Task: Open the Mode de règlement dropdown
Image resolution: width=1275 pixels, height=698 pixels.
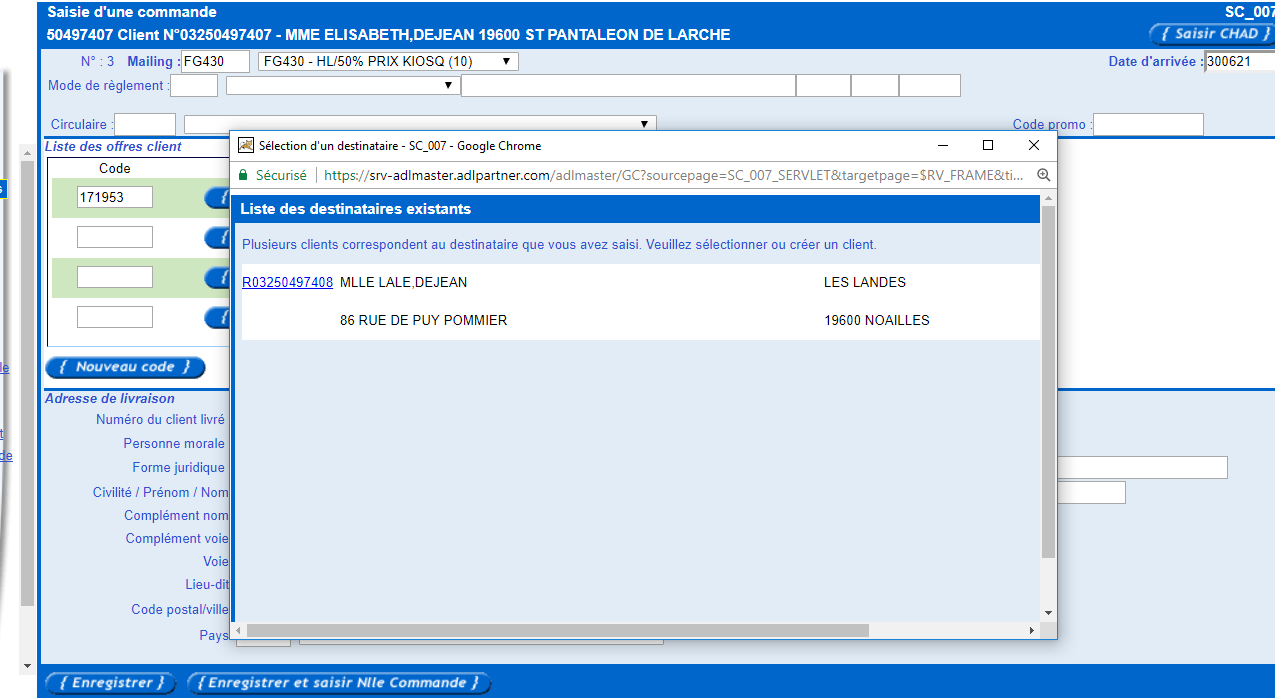Action: click(x=342, y=86)
